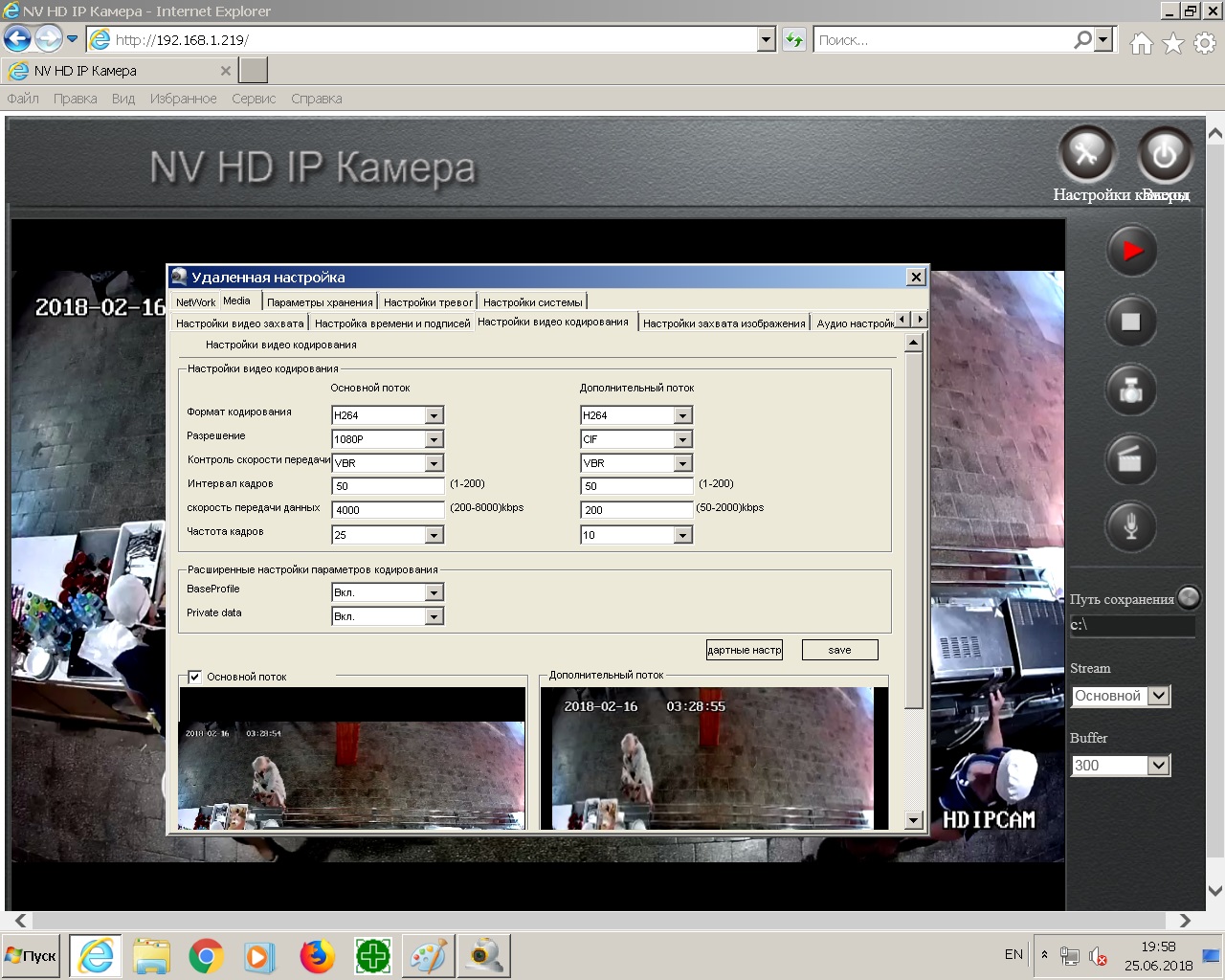Viewport: 1225px width, 980px height.
Task: Expand the Buffer dropdown showing 300
Action: pos(1158,766)
